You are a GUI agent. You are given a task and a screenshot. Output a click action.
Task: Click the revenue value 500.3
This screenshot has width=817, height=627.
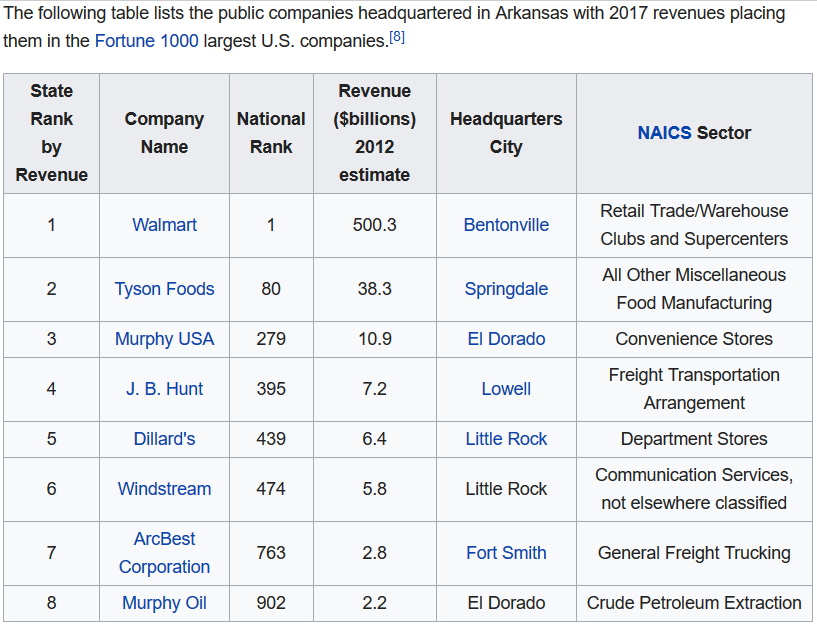375,225
